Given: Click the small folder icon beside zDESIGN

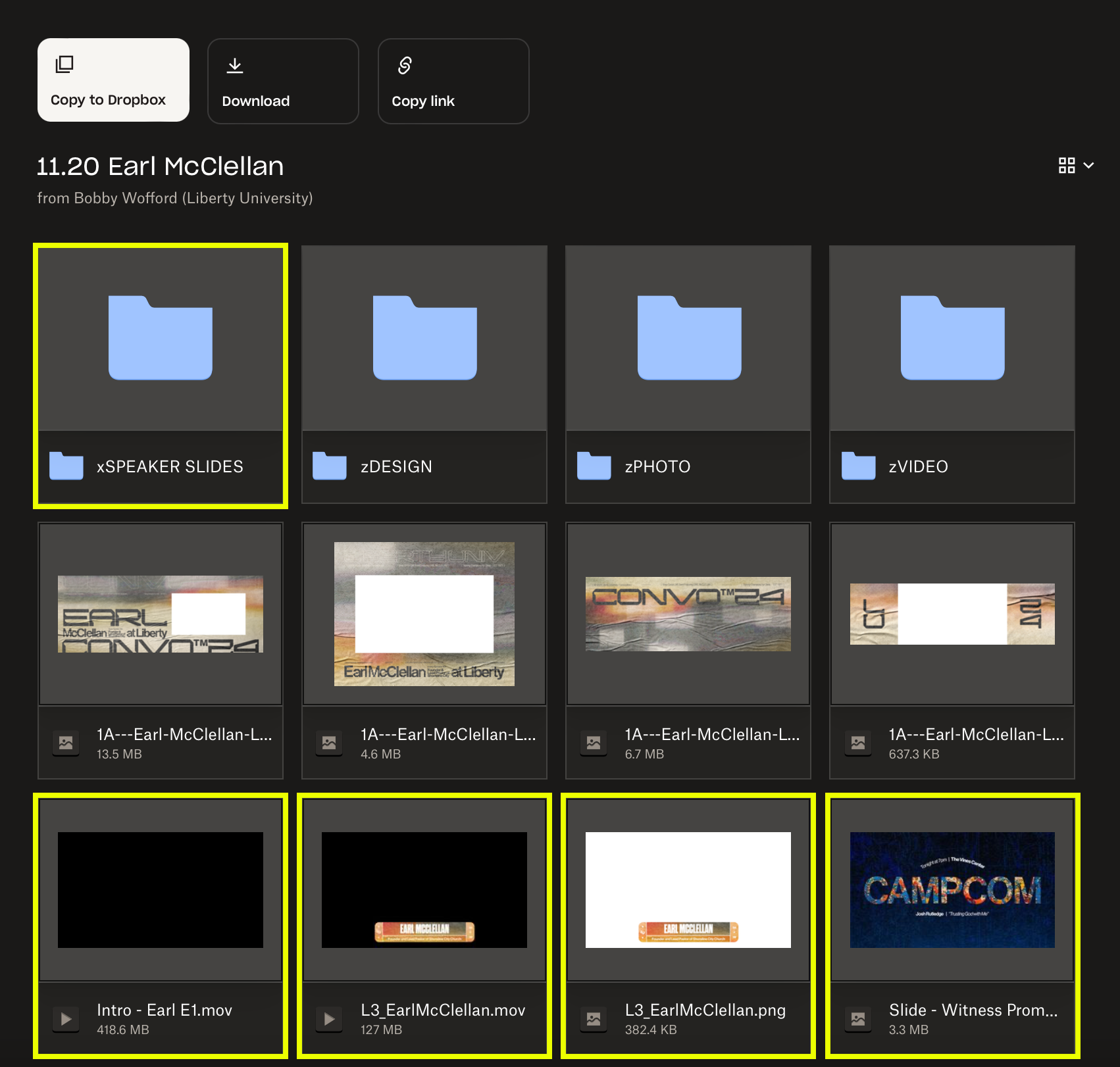Looking at the screenshot, I should pyautogui.click(x=330, y=466).
